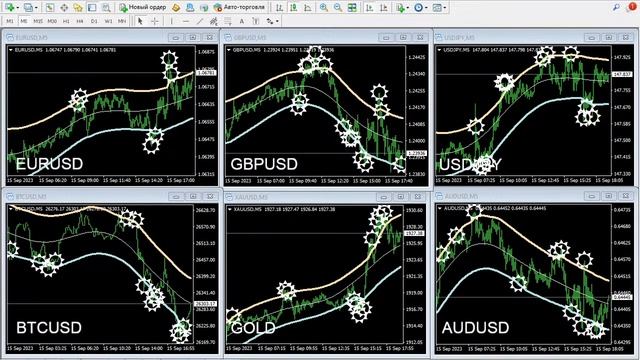Screen dimensions: 640x360
Task: Open the red notification alert icon
Action: 632,7
